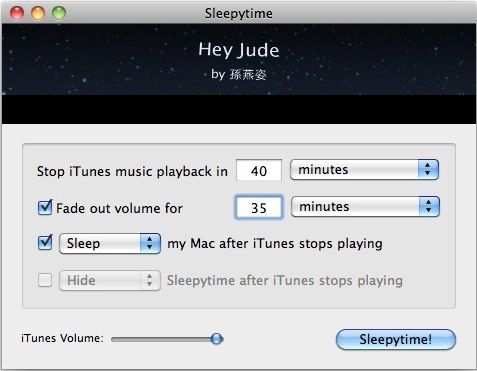
Task: Click the iTunes Volume slider knob
Action: point(217,339)
